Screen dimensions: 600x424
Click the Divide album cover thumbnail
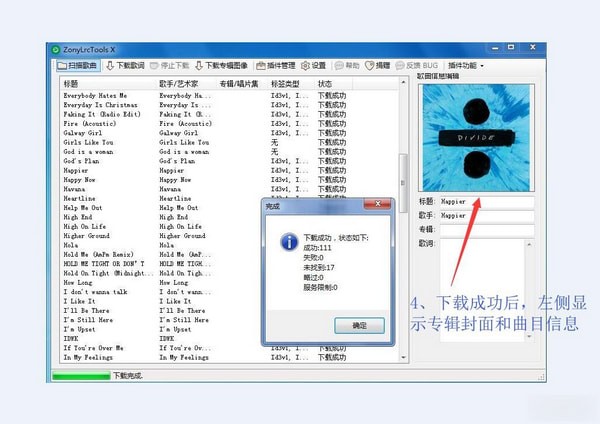[476, 138]
